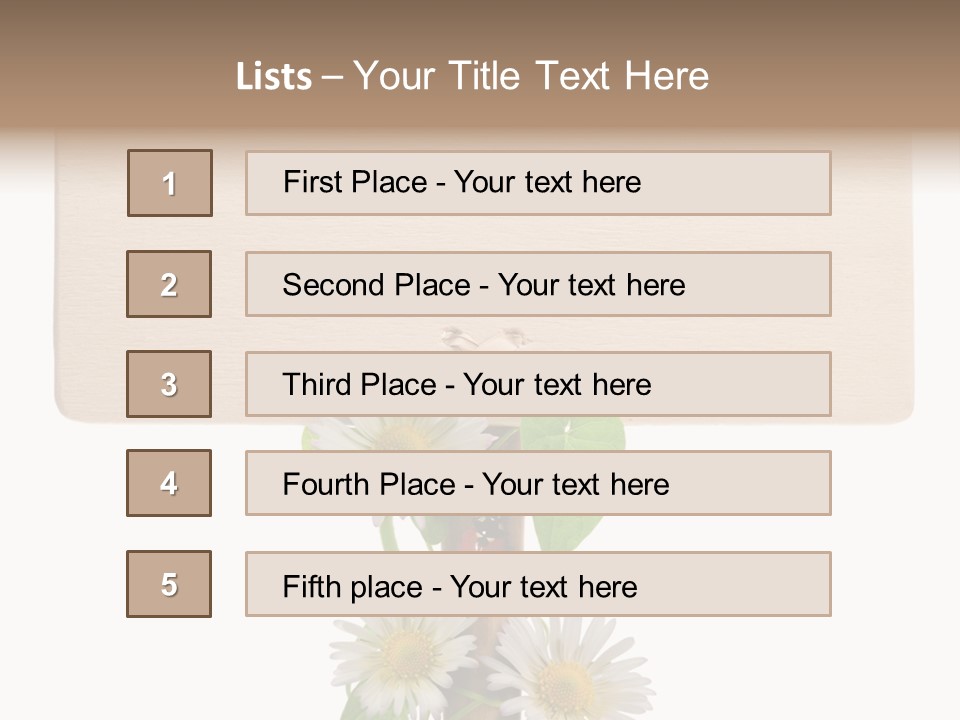Screen dimensions: 960x720
Task: Click the bold 'Lists' word in title
Action: pos(273,77)
